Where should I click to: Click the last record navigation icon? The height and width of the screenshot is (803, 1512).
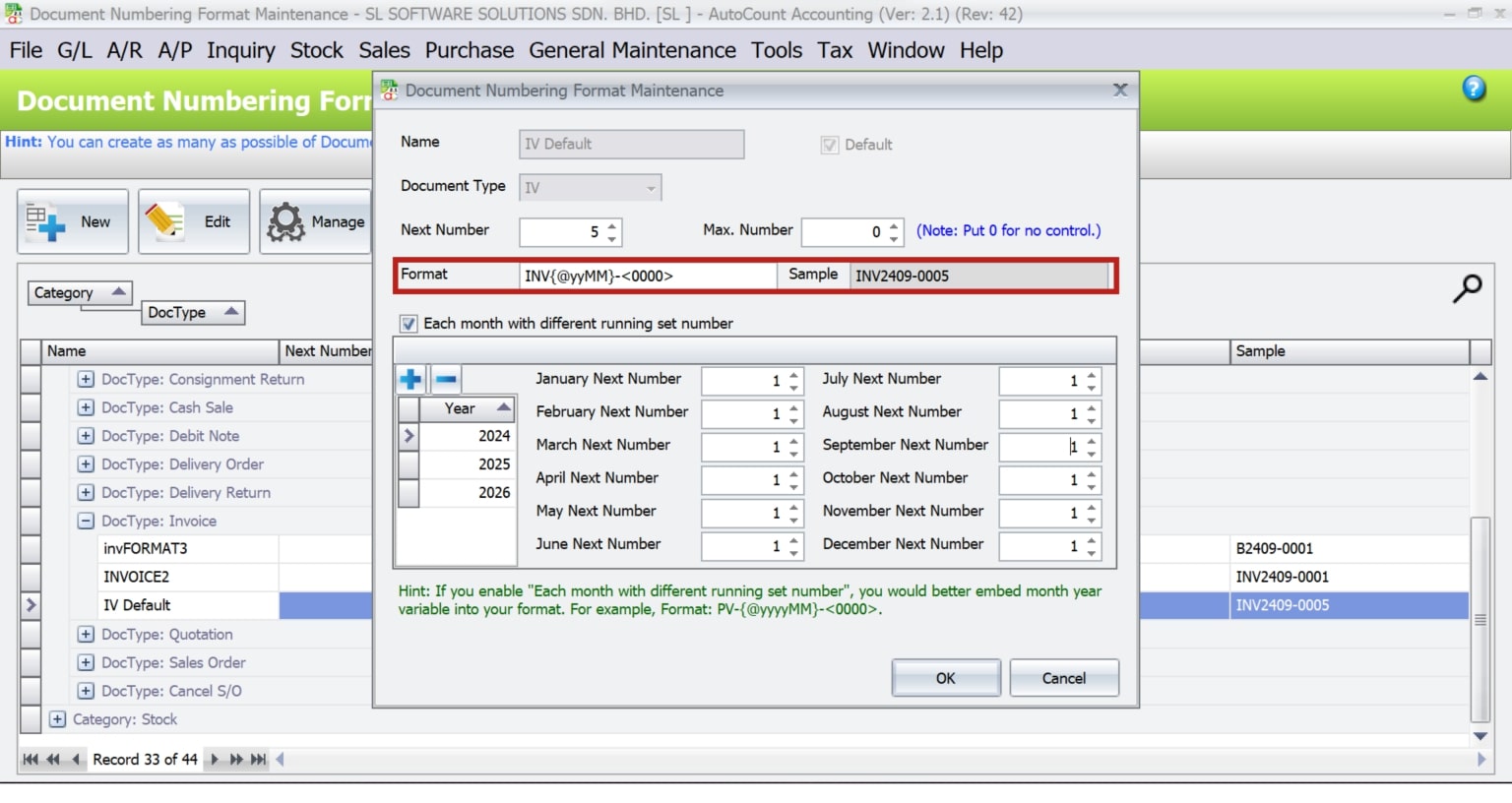tap(258, 759)
